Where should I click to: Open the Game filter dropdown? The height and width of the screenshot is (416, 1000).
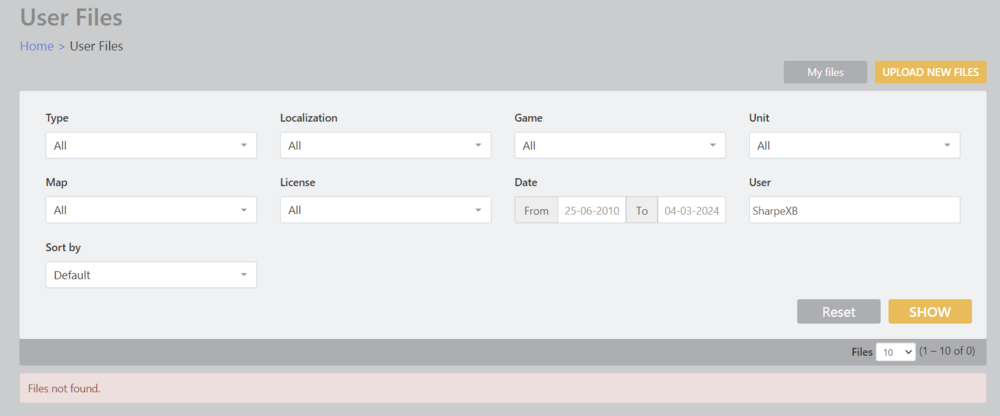coord(619,146)
